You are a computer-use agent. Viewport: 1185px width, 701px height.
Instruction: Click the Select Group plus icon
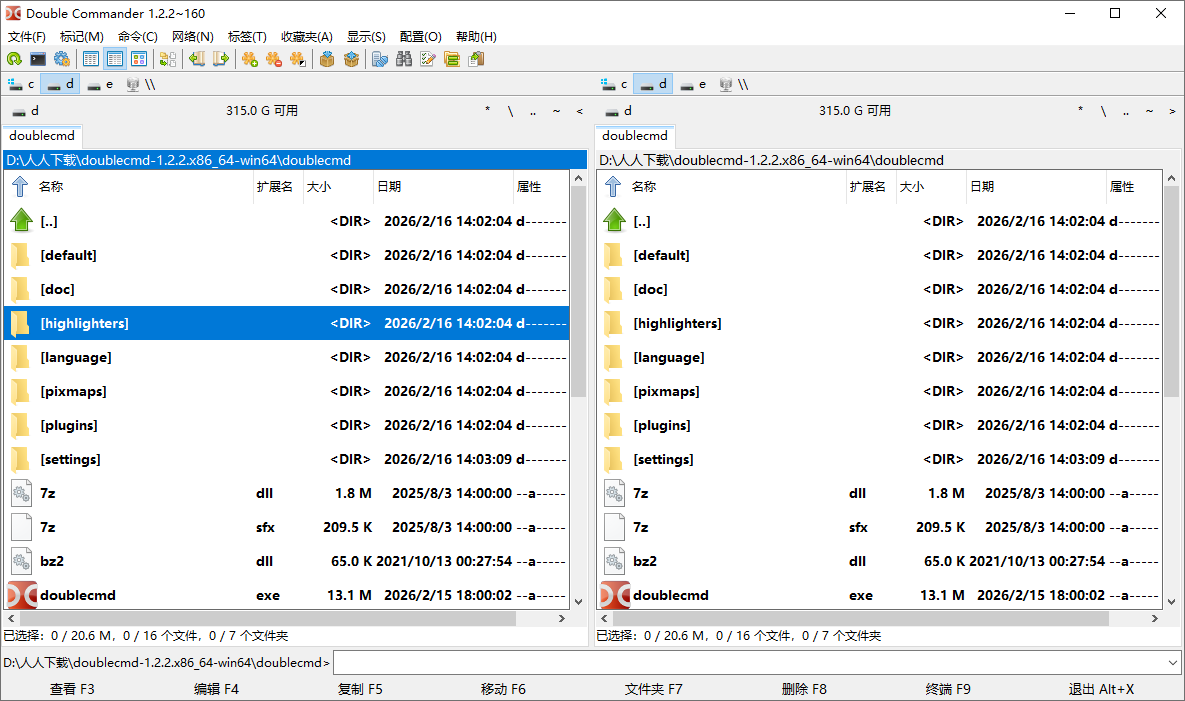[x=249, y=59]
